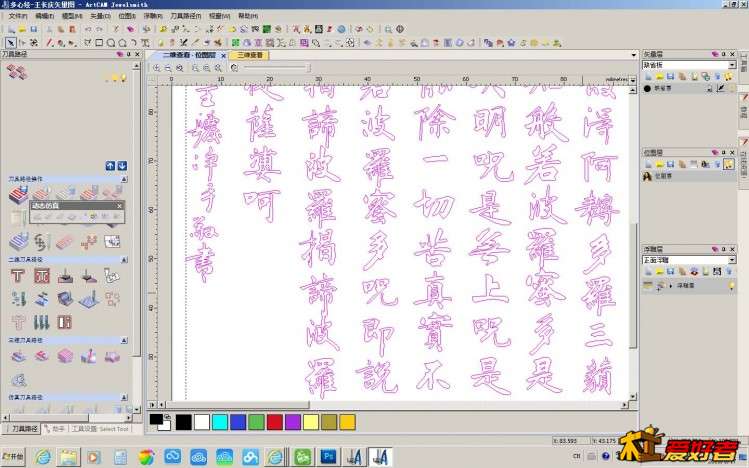
Task: Open the view tabs dropdown arrow
Action: [634, 55]
